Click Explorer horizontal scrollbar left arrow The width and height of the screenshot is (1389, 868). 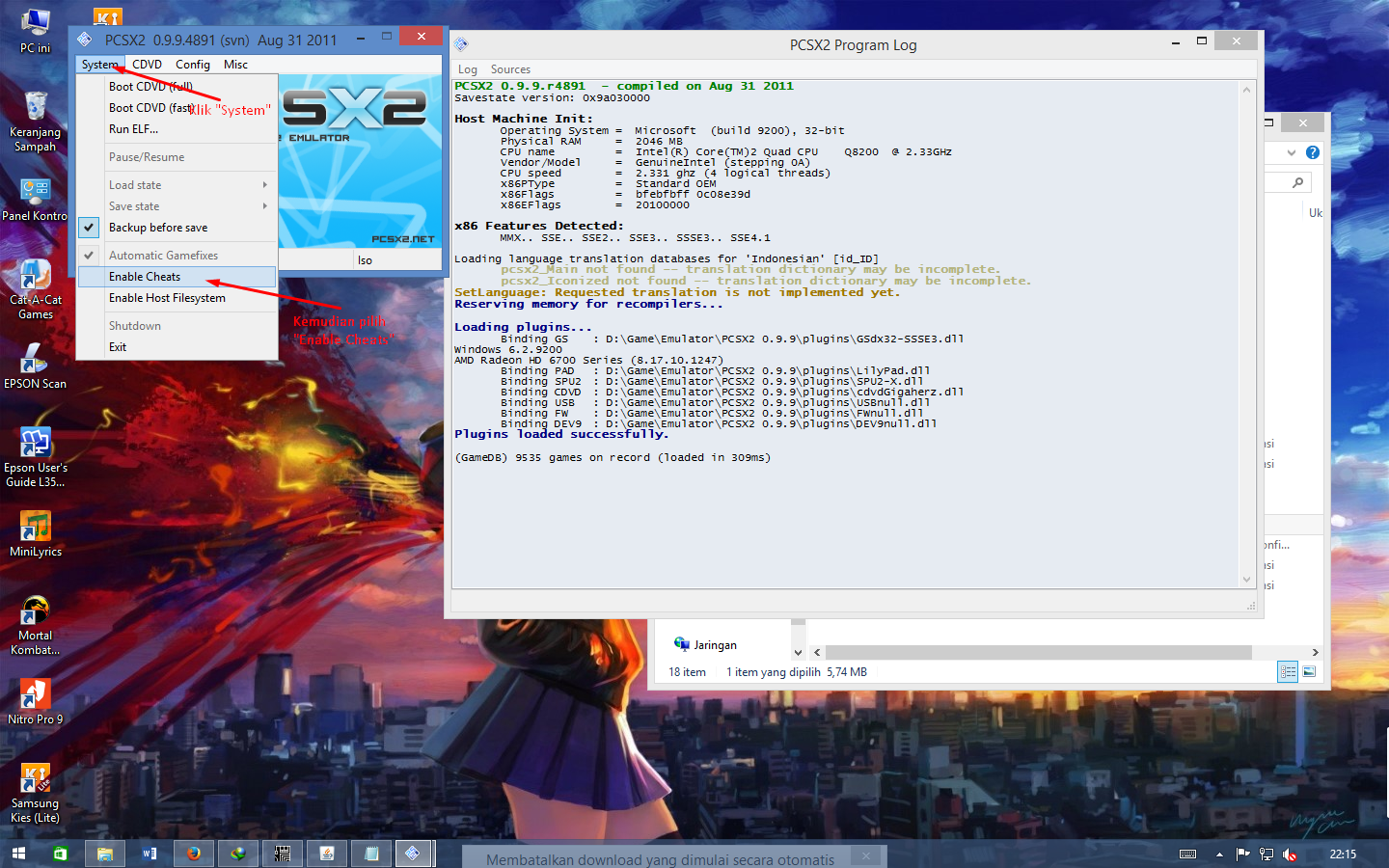coord(817,653)
